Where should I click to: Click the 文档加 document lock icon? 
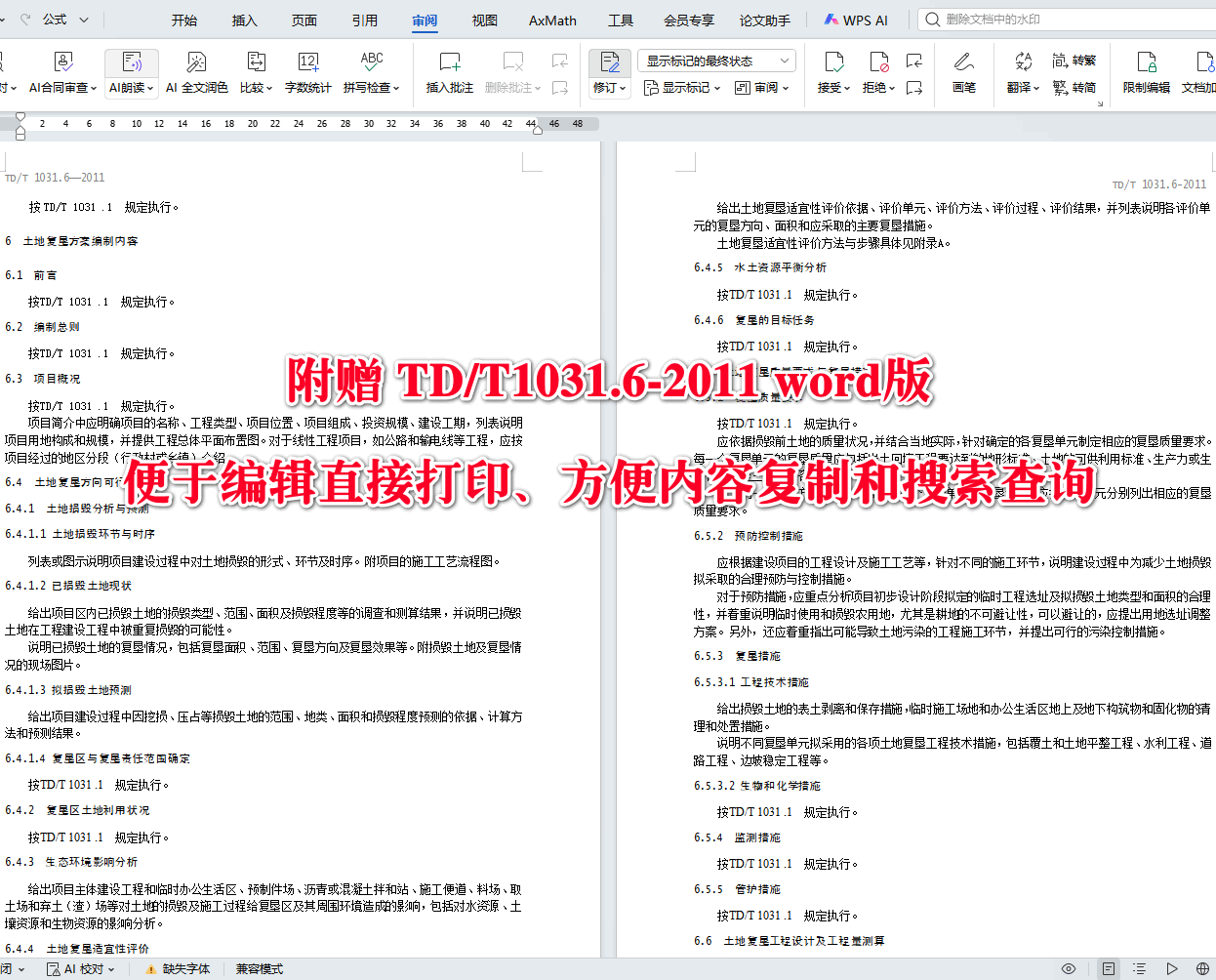coord(1204,62)
